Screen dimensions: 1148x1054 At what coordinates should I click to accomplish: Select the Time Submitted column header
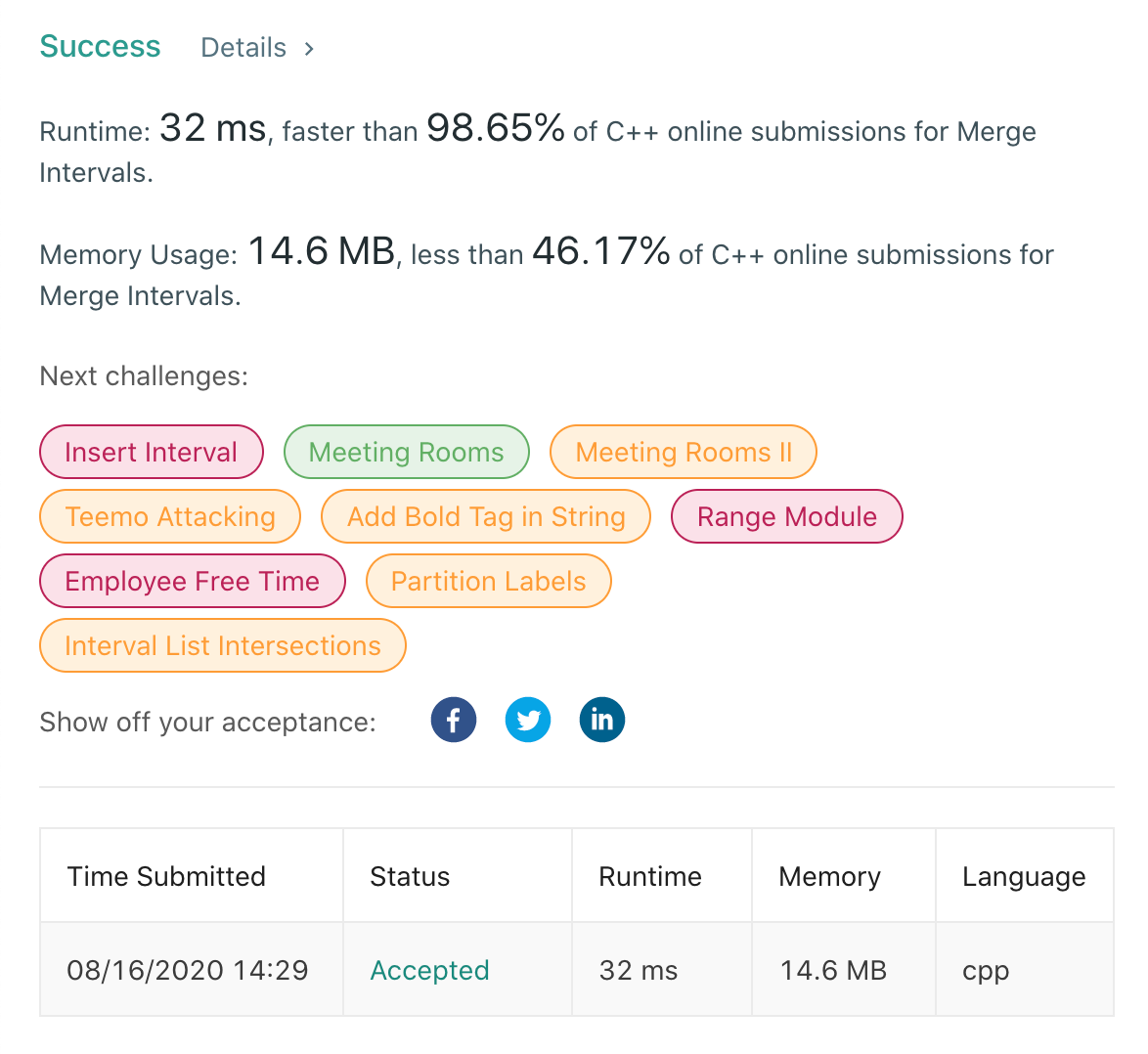click(x=166, y=876)
